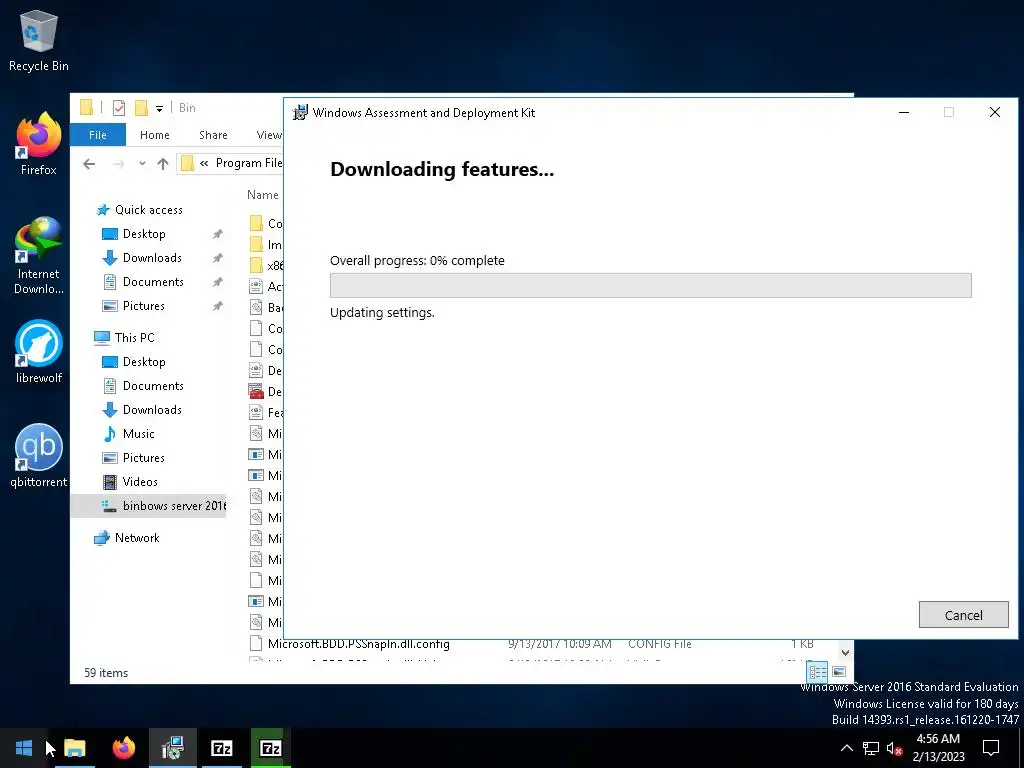Screen dimensions: 1024x768
Task: Launch Firefox from the desktop shortcut
Action: coord(39,144)
